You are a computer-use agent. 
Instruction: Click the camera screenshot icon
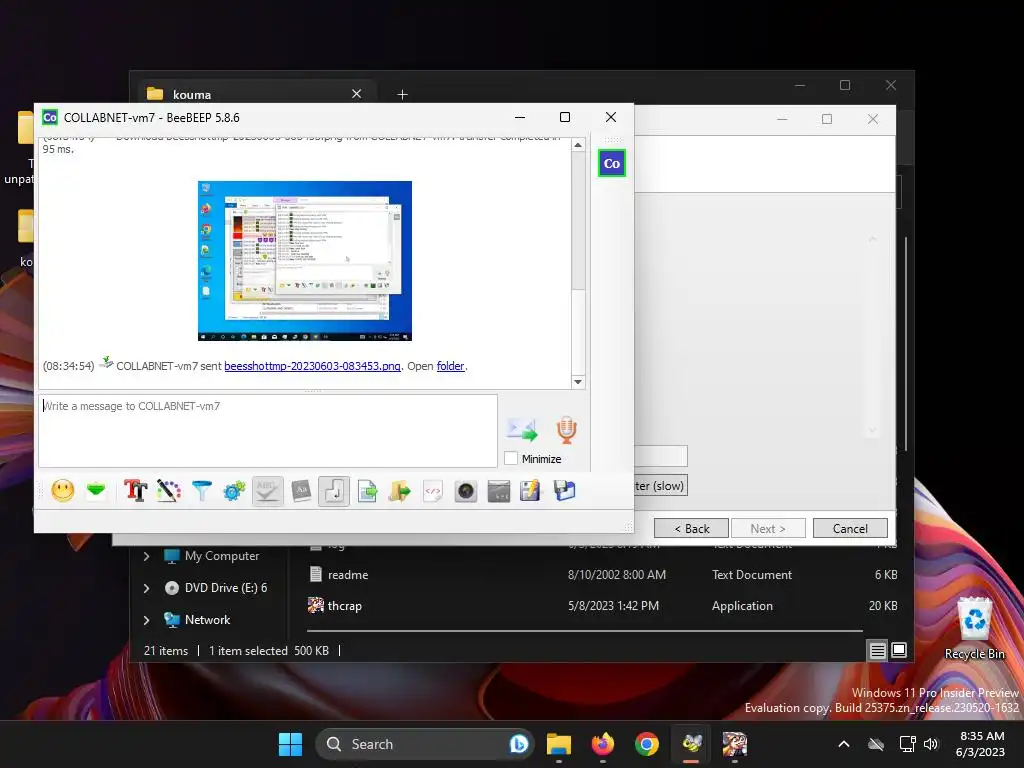click(466, 491)
